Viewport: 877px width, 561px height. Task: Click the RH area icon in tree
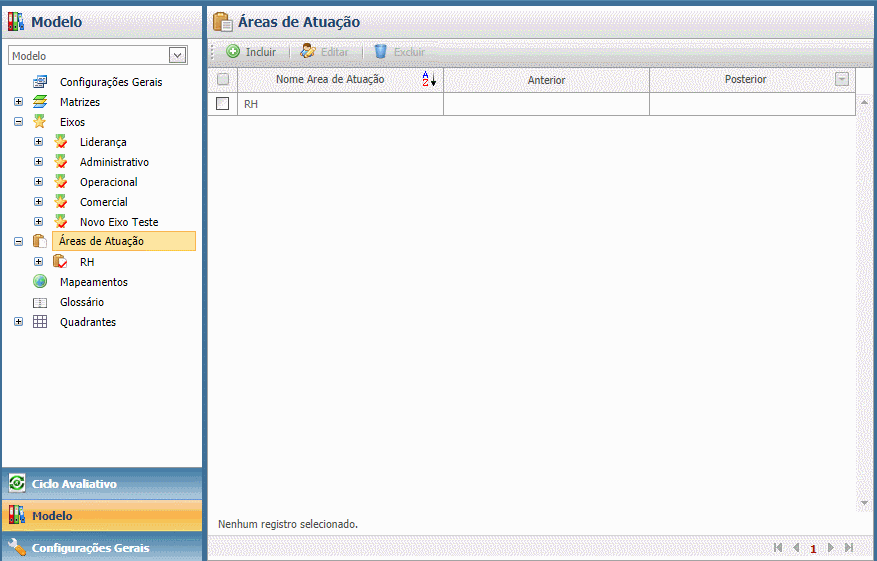tap(60, 262)
